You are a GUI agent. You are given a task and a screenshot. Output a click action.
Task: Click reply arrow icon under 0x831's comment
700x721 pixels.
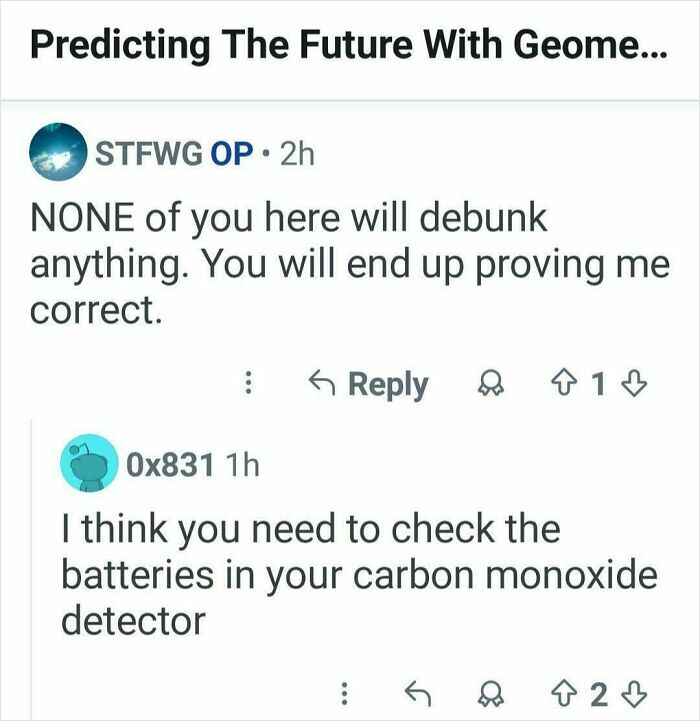point(418,693)
